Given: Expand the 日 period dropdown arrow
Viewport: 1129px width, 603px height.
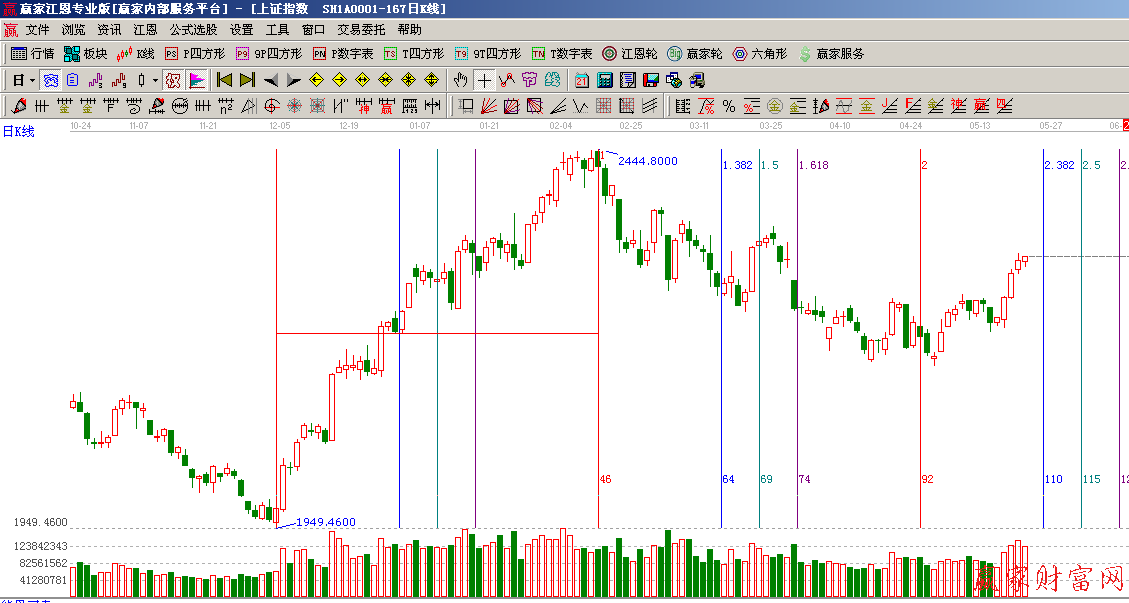Looking at the screenshot, I should pos(32,80).
